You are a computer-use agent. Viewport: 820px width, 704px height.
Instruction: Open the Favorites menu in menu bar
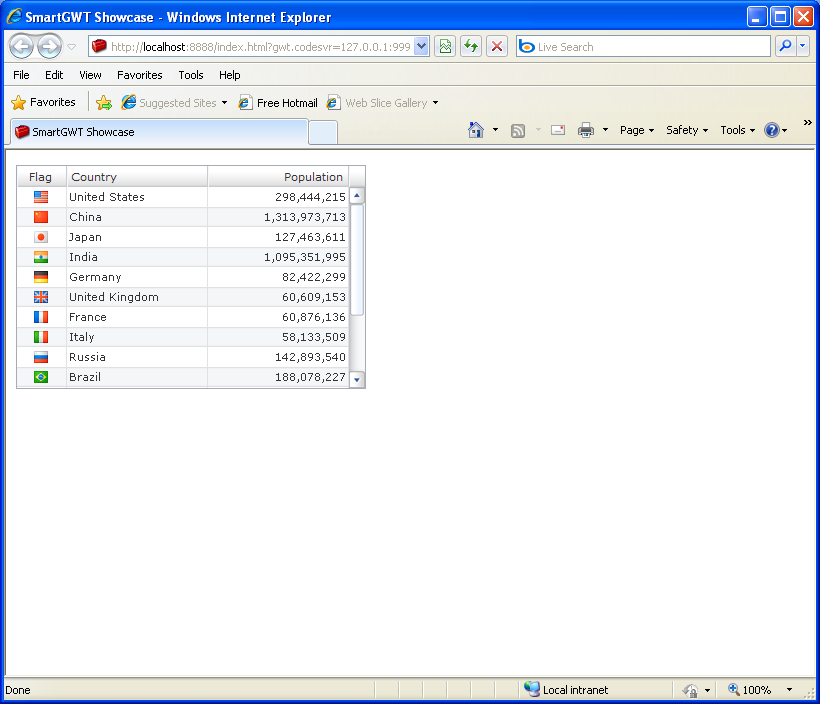coord(140,75)
